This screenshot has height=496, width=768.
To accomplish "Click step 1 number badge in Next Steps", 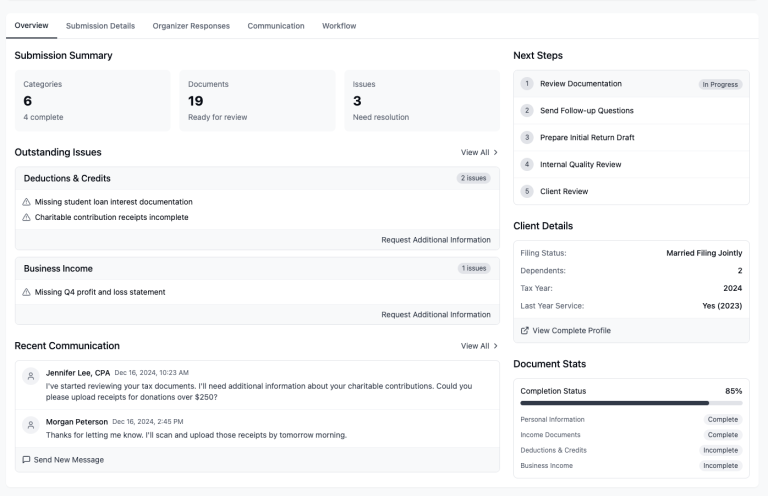I will point(527,84).
